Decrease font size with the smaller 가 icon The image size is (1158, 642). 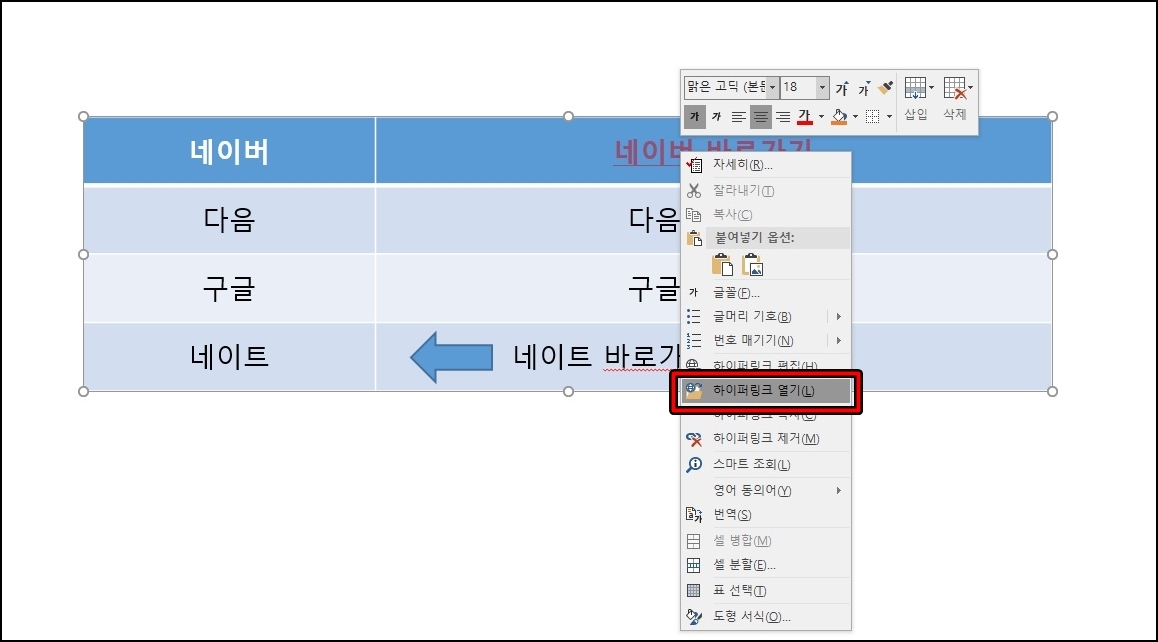(864, 89)
